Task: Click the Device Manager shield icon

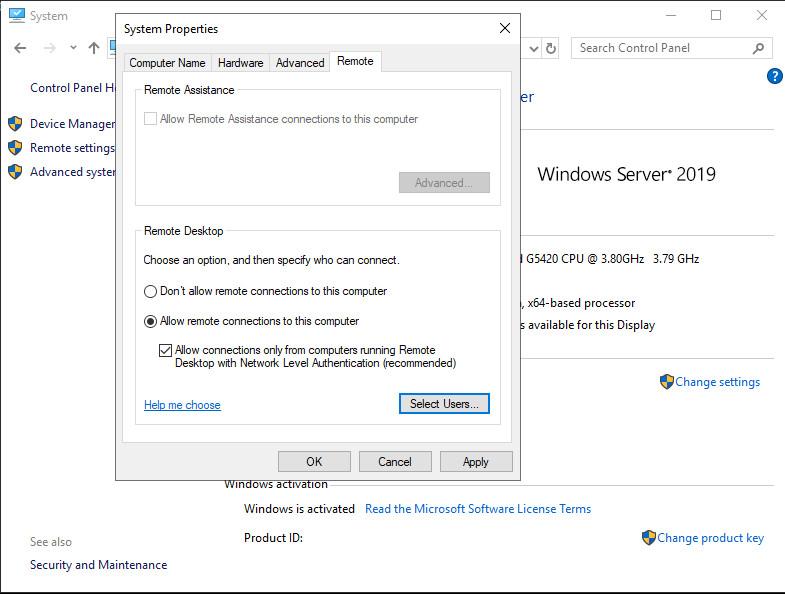Action: pos(15,124)
